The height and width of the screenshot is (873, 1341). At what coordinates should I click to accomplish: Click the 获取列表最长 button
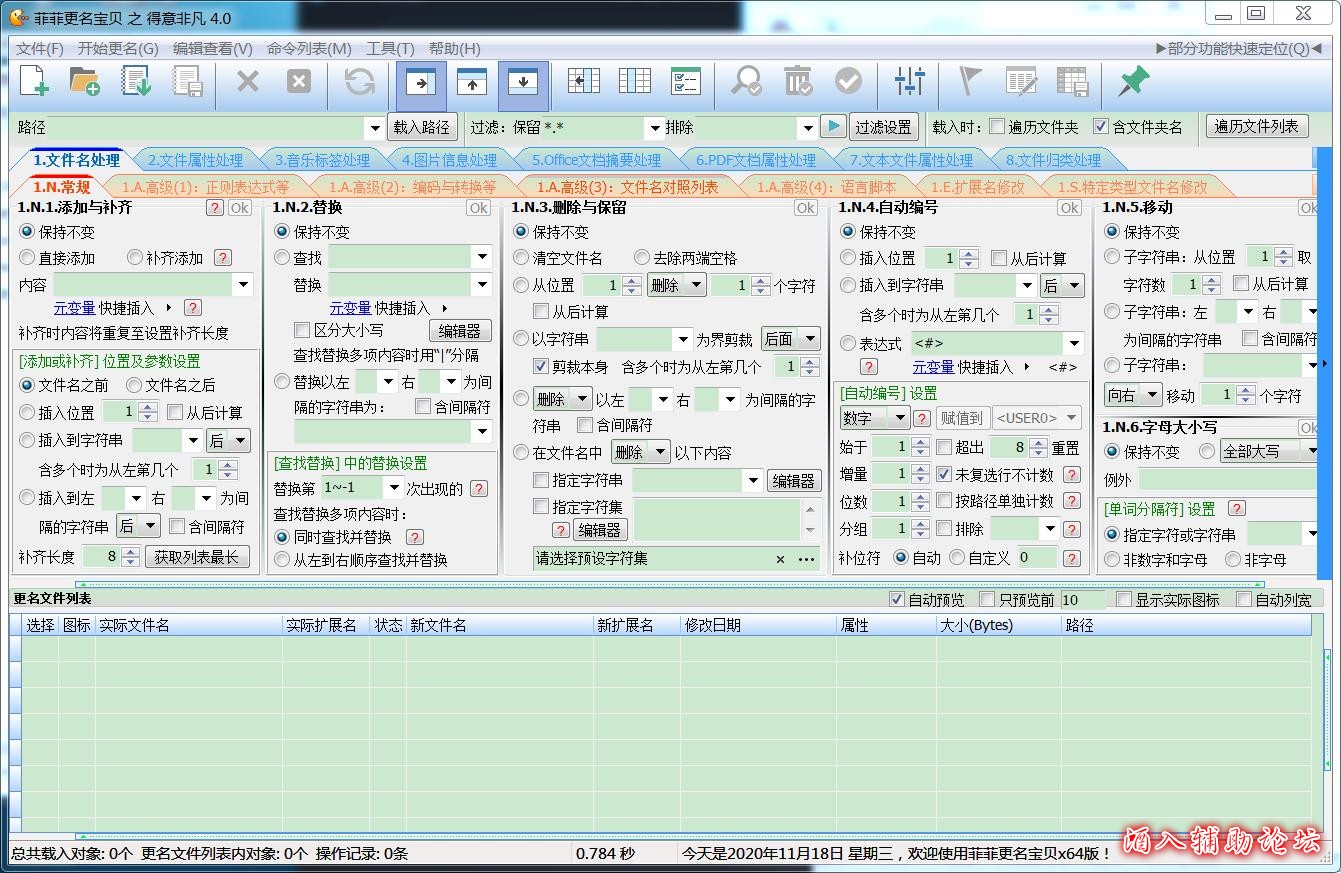pyautogui.click(x=197, y=557)
